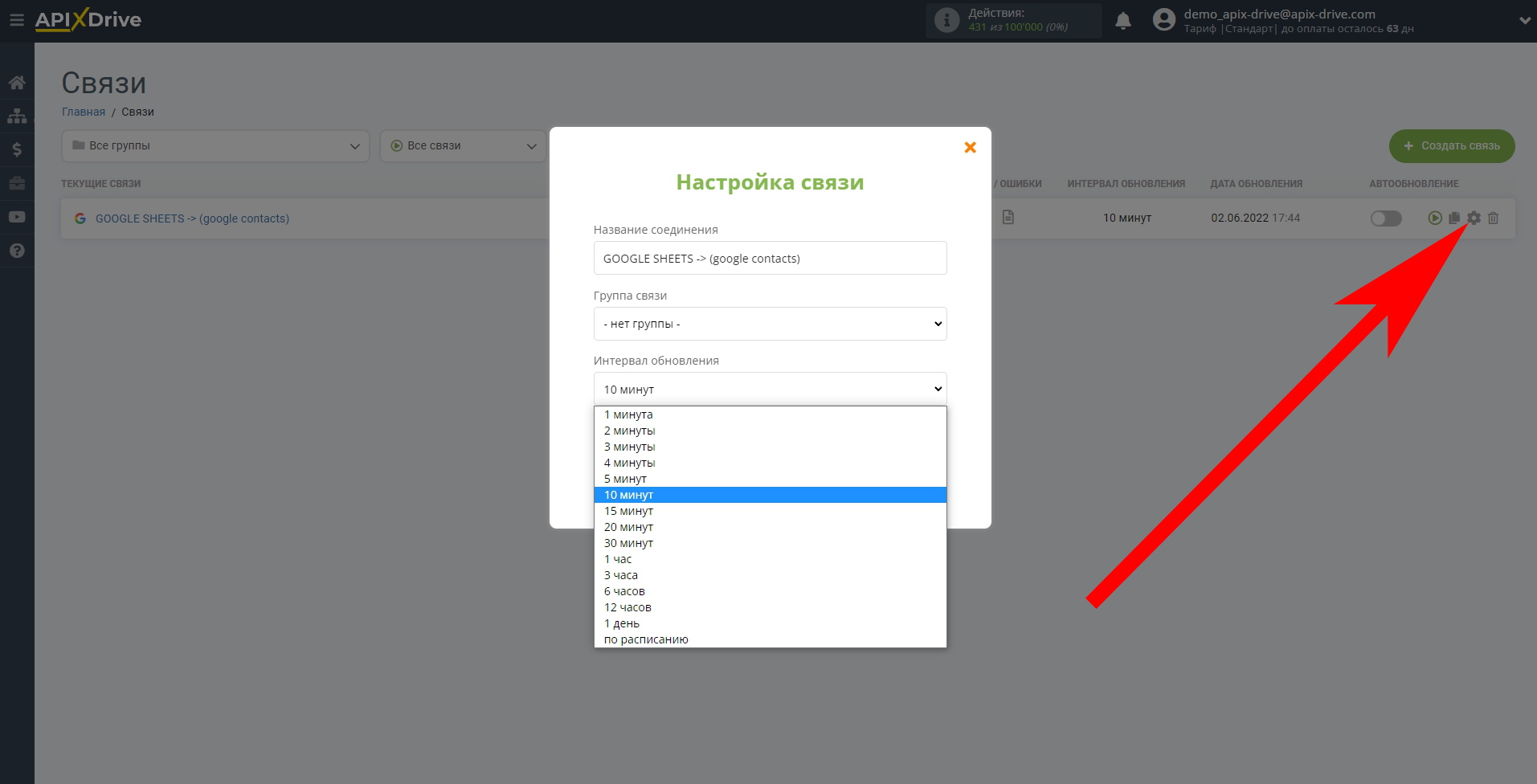Select 1 минута interval option
The height and width of the screenshot is (784, 1537).
point(770,414)
